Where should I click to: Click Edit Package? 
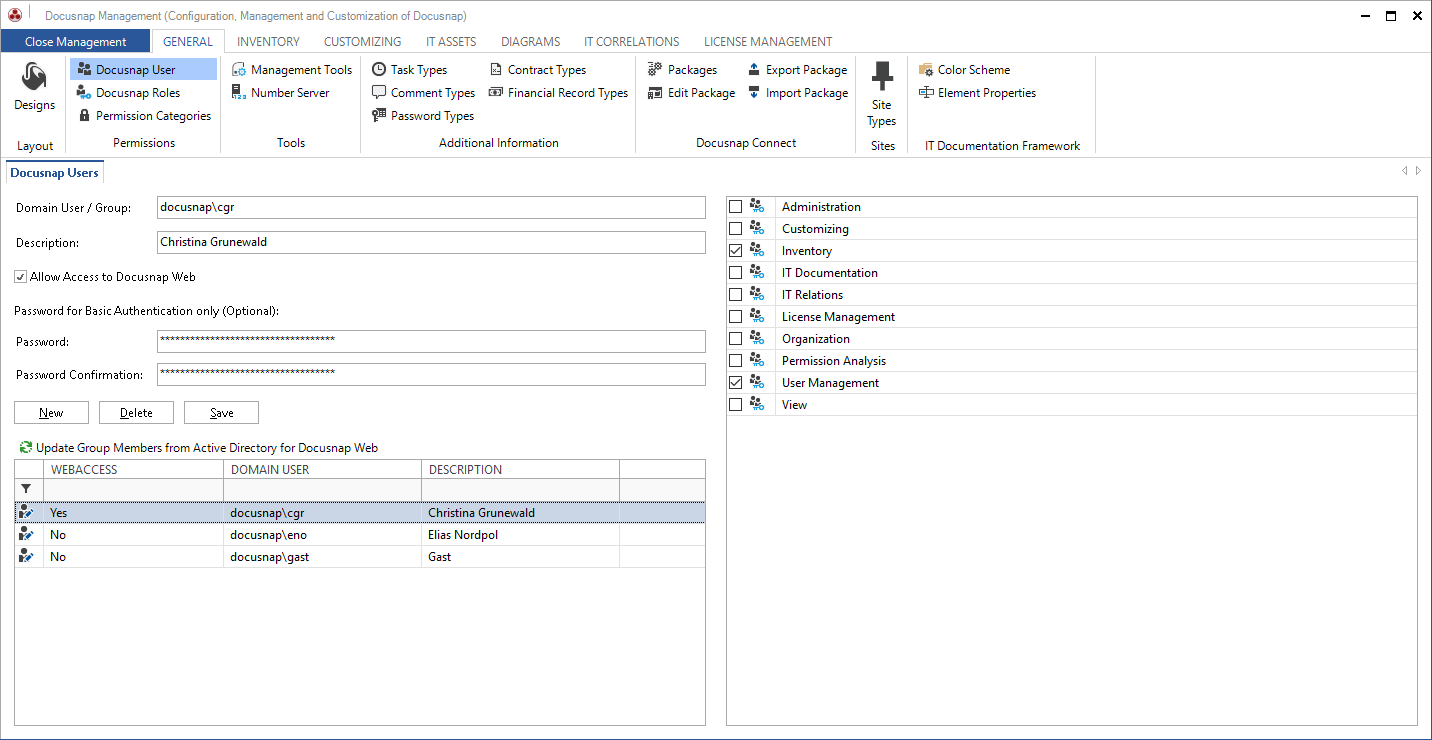(x=691, y=93)
